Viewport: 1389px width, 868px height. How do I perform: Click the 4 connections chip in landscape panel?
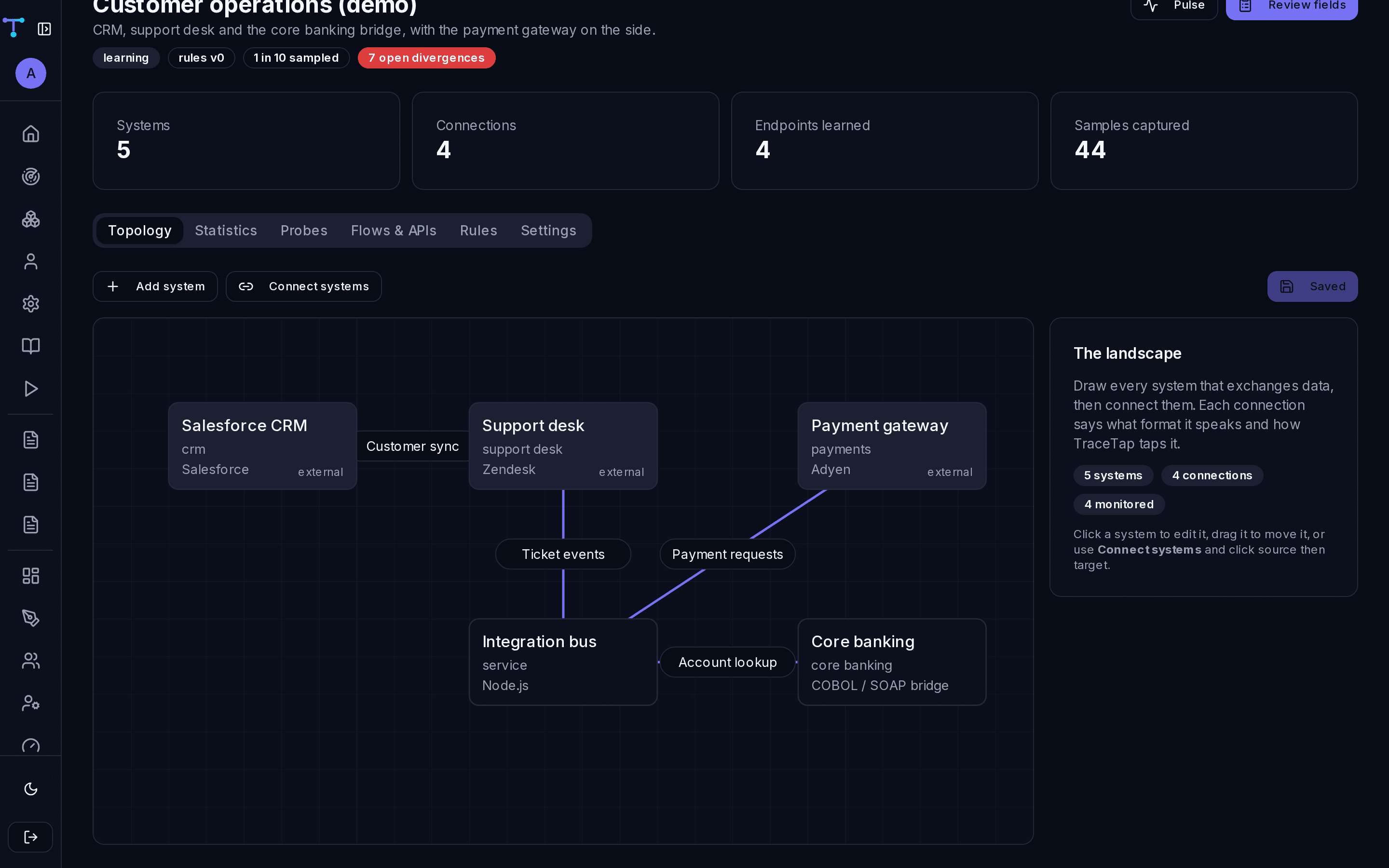point(1212,475)
